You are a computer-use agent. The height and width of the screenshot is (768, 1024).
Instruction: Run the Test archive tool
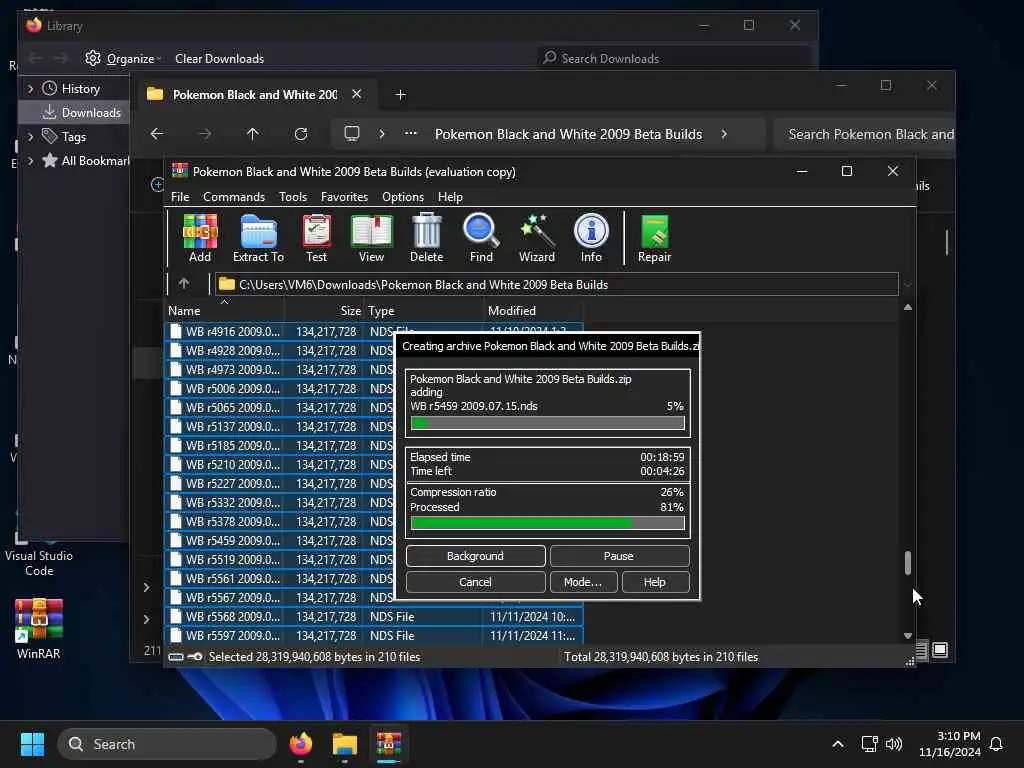click(317, 238)
